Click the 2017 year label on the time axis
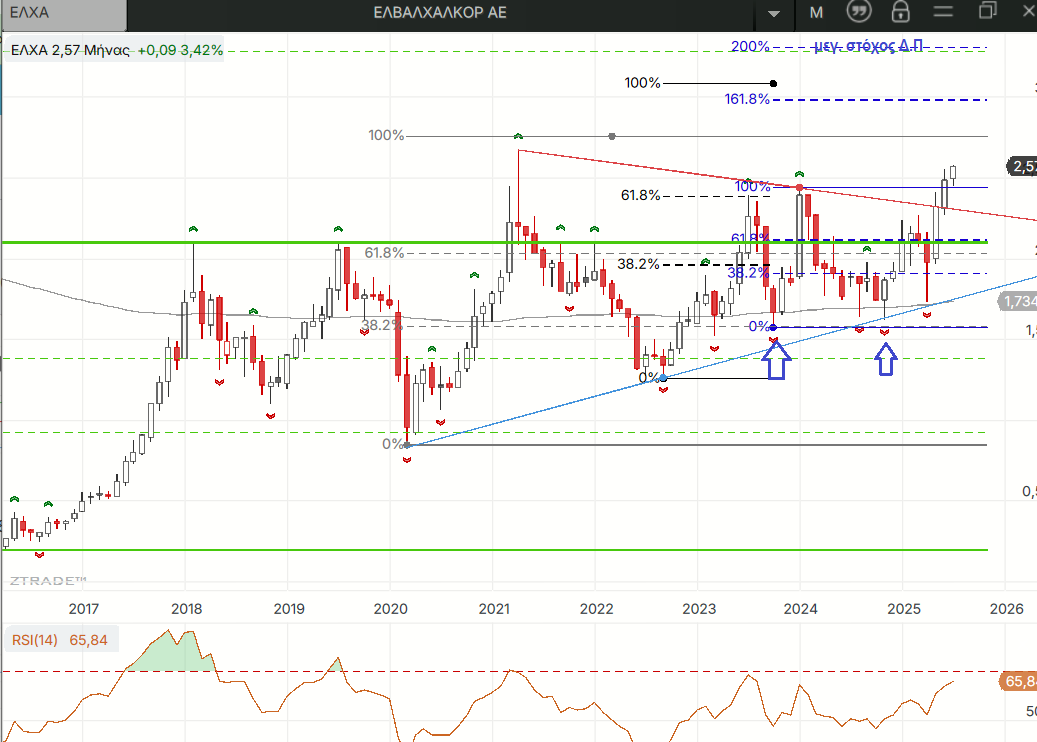Screen dimensions: 1037x742 coord(83,608)
